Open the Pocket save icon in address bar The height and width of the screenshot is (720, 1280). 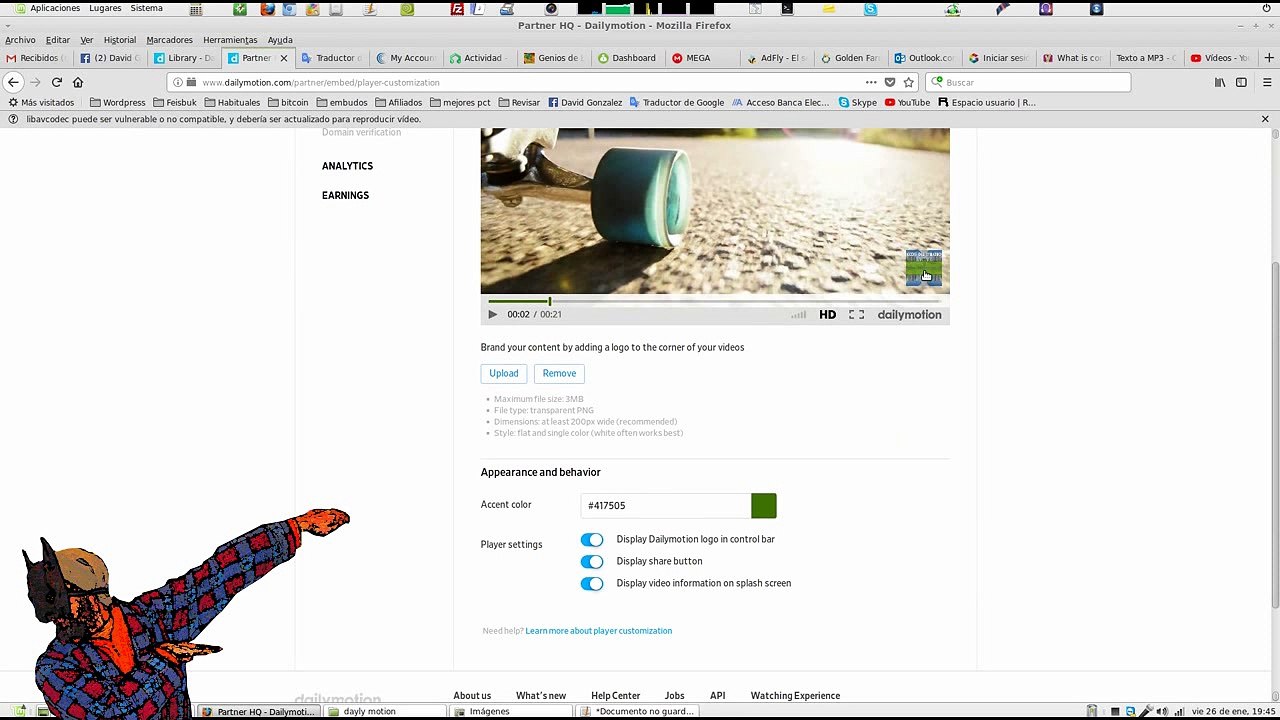[x=890, y=82]
